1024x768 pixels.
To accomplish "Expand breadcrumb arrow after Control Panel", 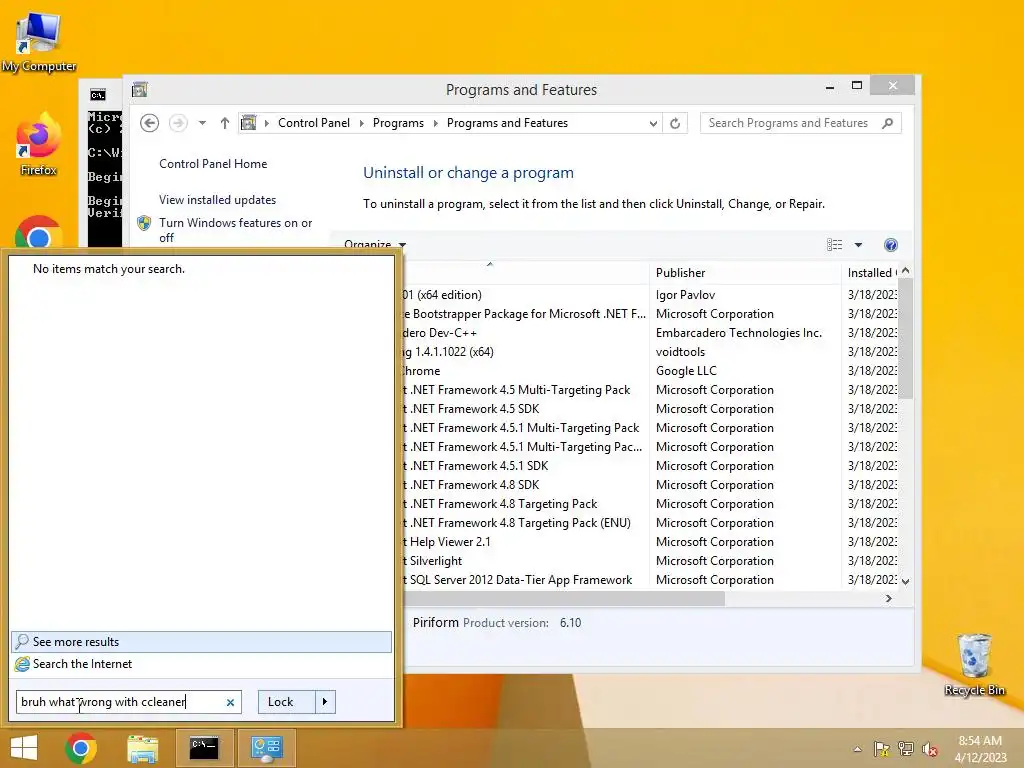I will [x=362, y=123].
